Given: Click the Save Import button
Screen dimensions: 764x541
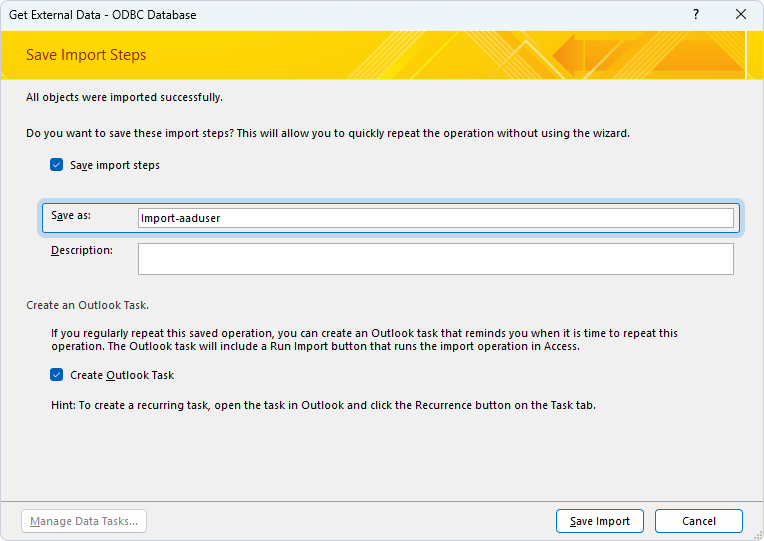Looking at the screenshot, I should click(600, 521).
